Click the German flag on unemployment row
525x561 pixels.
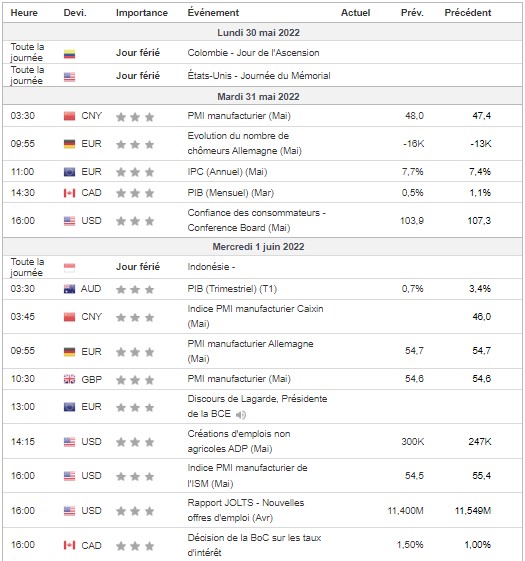[69, 144]
